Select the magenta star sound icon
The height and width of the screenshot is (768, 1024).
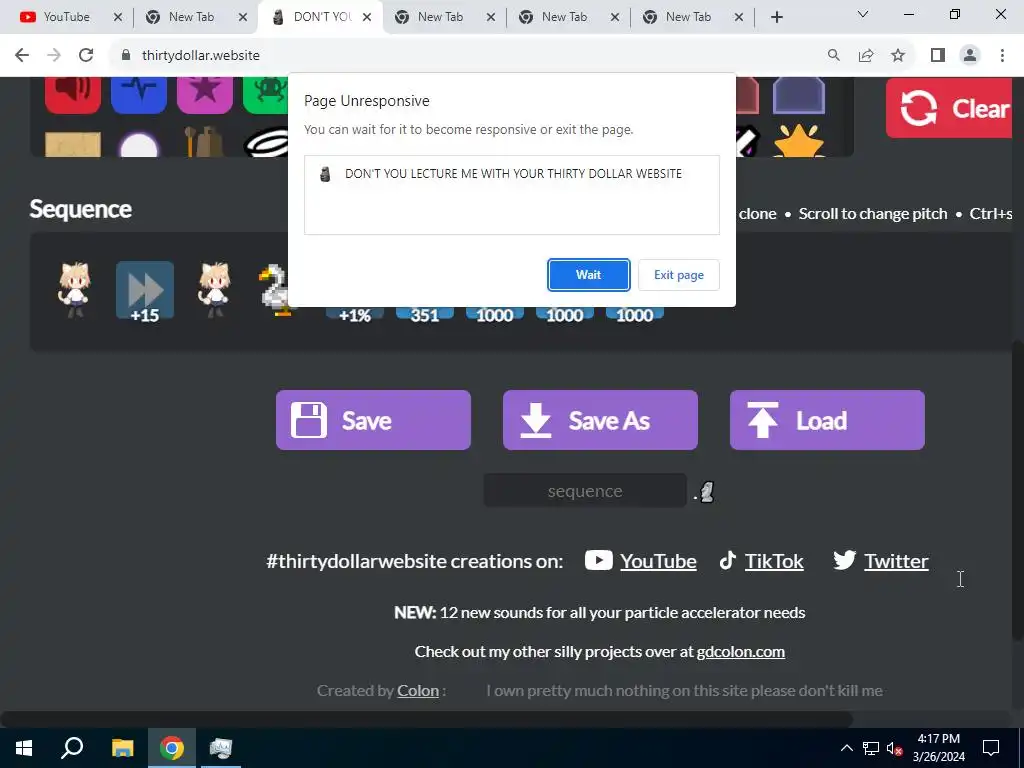(205, 95)
